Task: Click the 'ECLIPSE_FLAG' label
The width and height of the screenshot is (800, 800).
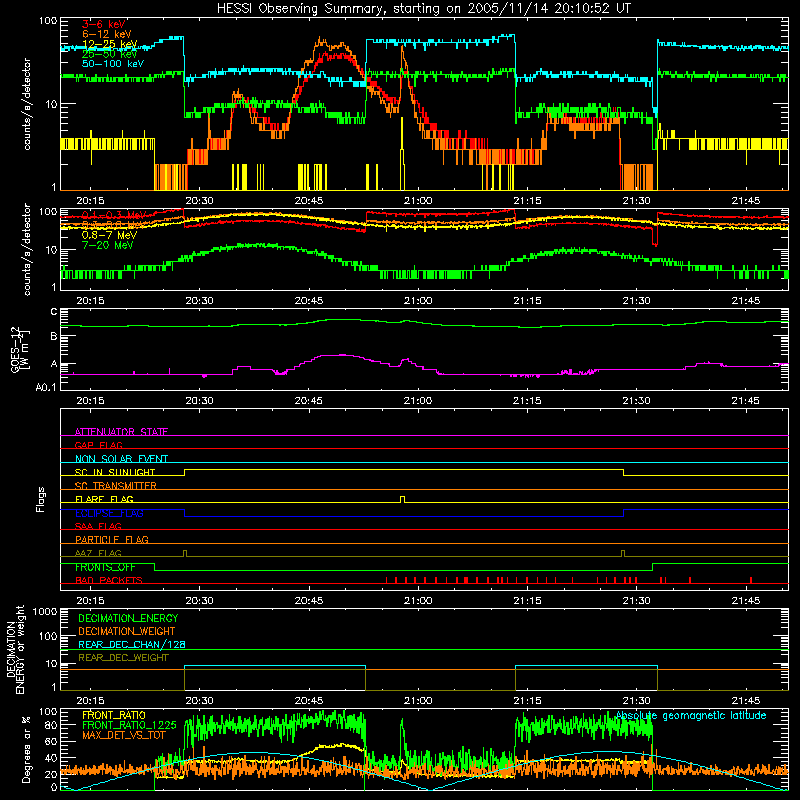Action: (109, 513)
